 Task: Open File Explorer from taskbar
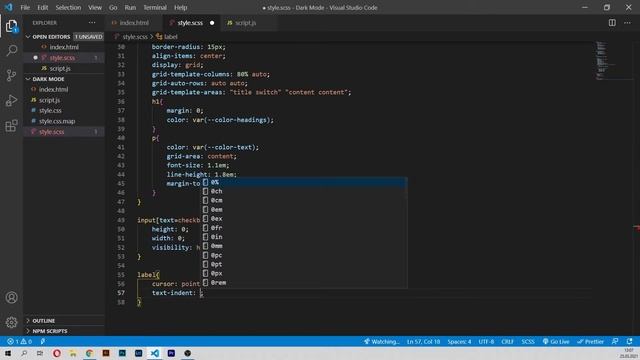click(73, 353)
